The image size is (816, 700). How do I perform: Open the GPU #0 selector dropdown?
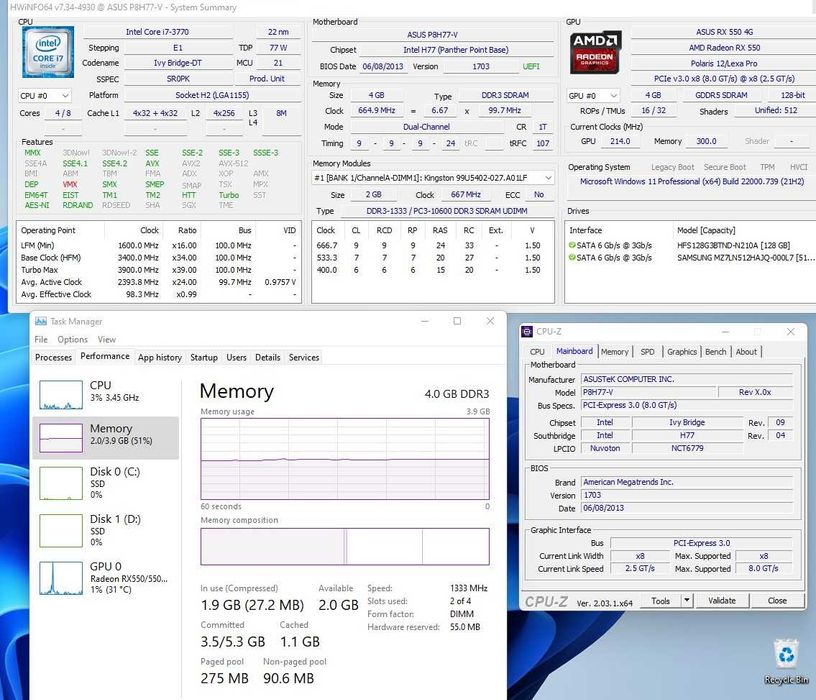pyautogui.click(x=593, y=96)
